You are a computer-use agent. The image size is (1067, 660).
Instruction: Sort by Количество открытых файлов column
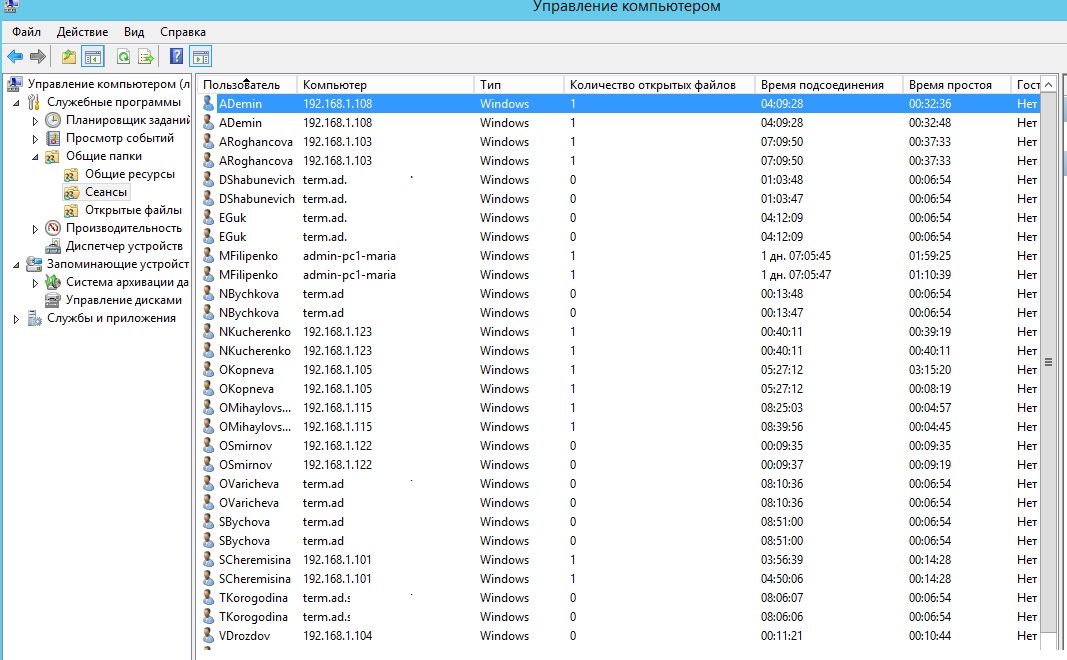652,85
